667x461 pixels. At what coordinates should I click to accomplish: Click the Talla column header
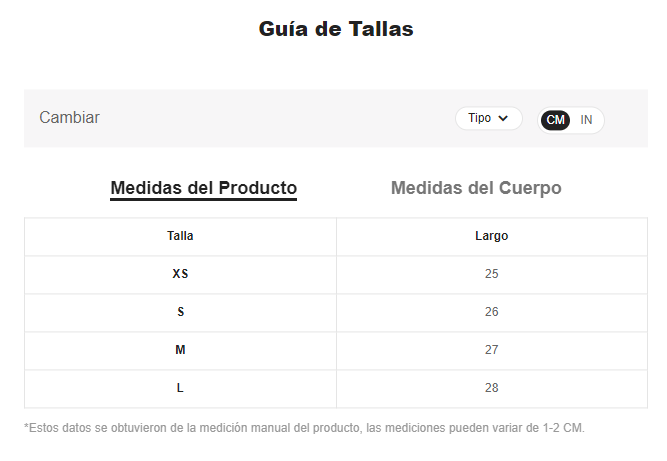pos(180,236)
